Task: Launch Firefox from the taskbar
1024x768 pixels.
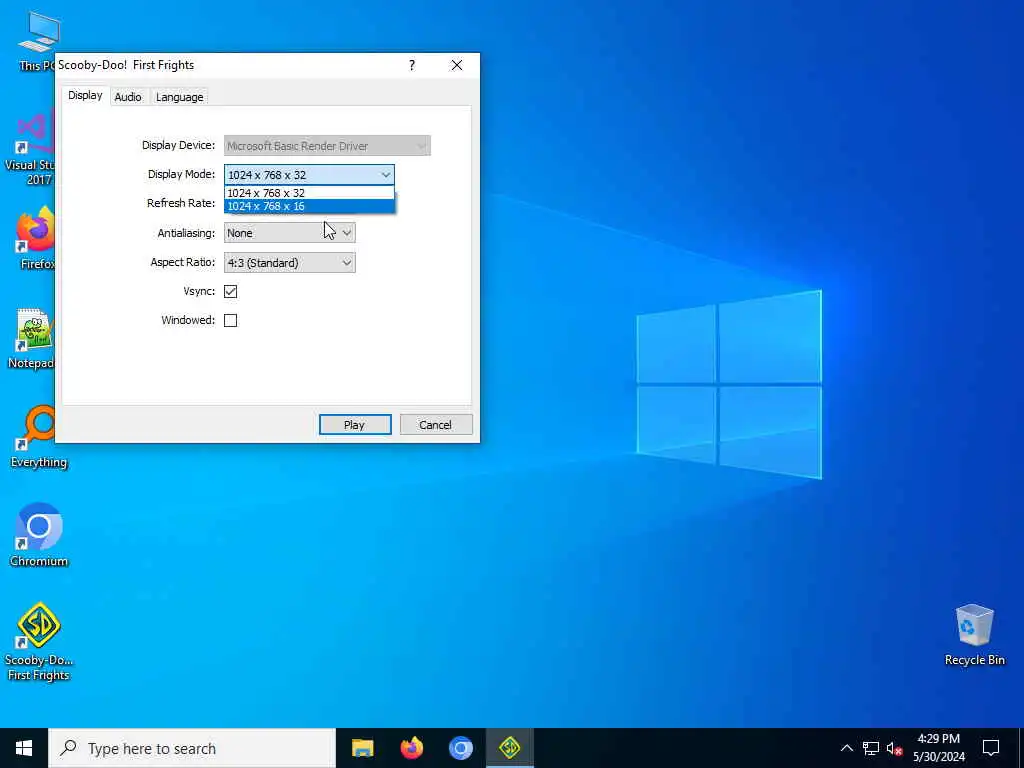Action: [411, 748]
